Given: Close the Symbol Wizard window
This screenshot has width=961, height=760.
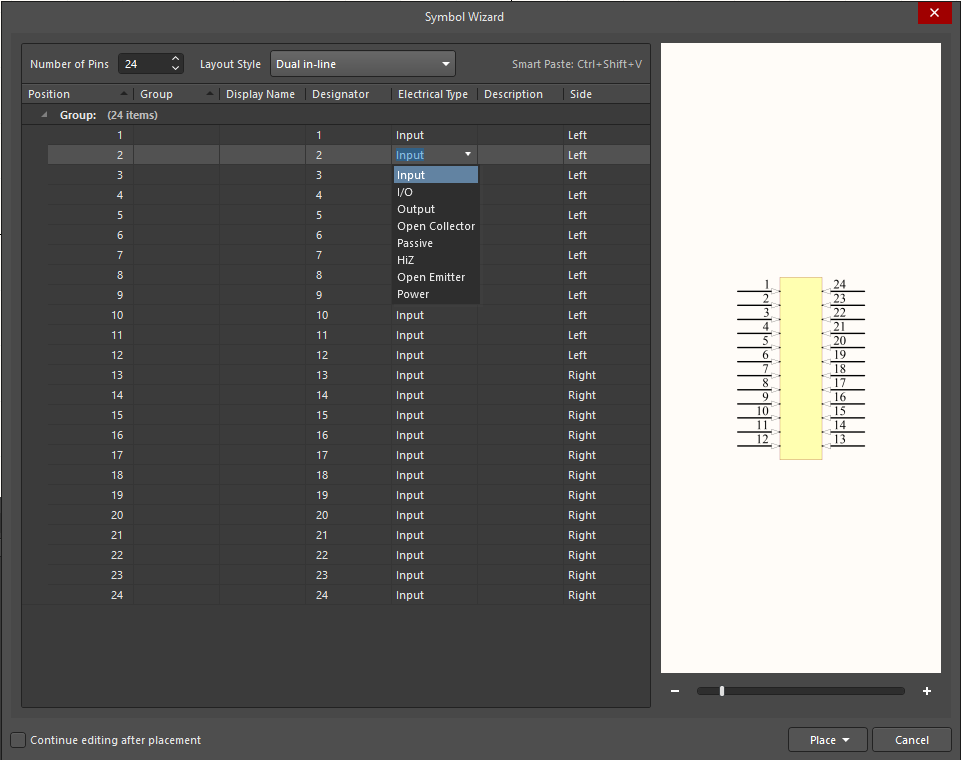Looking at the screenshot, I should coord(934,13).
